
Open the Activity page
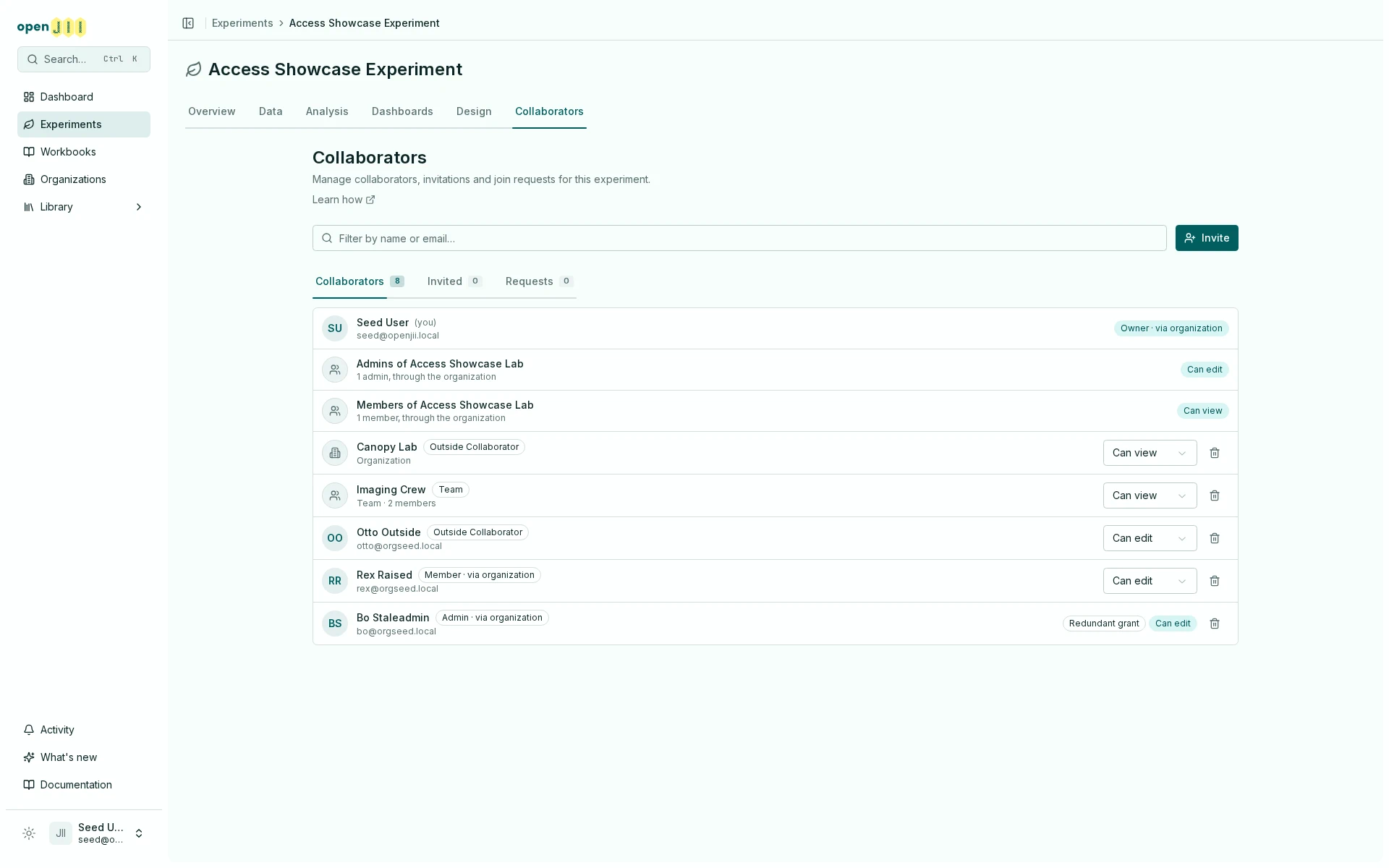84,730
